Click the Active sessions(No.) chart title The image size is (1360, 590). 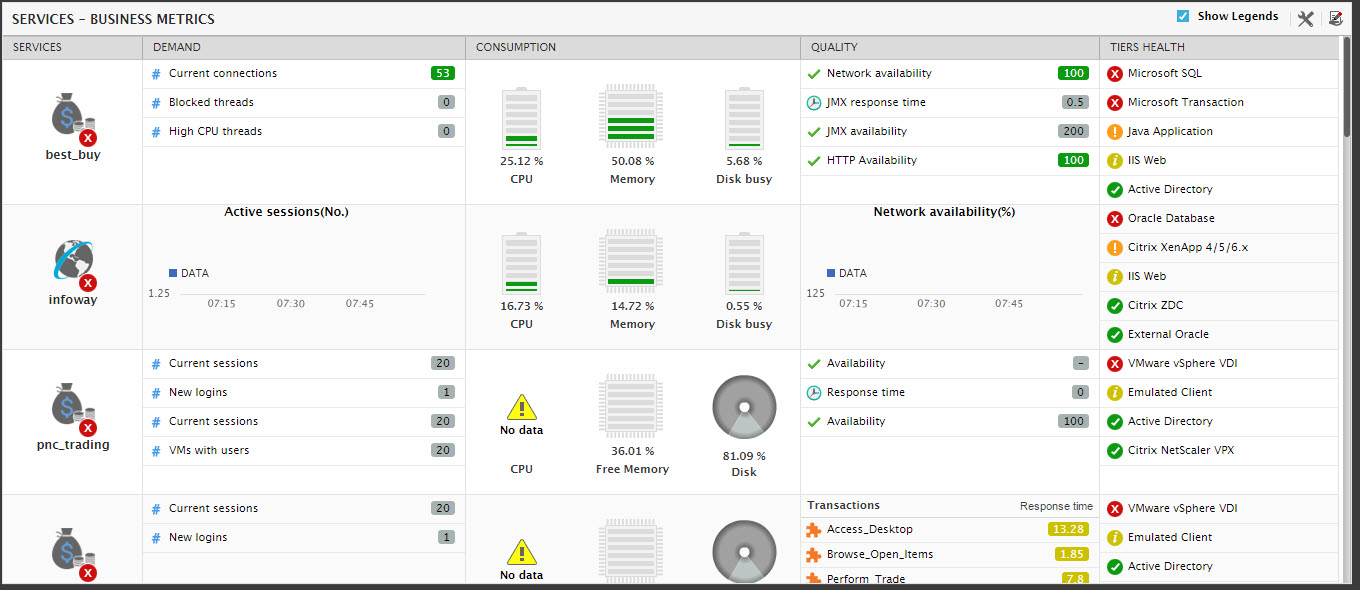point(286,212)
